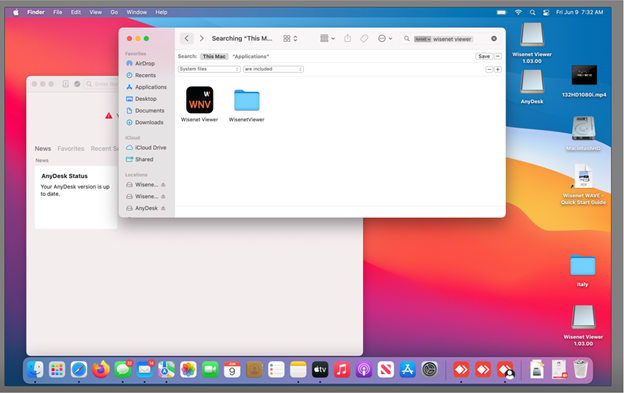Clear the Finder search field
624x393 pixels.
[x=494, y=39]
